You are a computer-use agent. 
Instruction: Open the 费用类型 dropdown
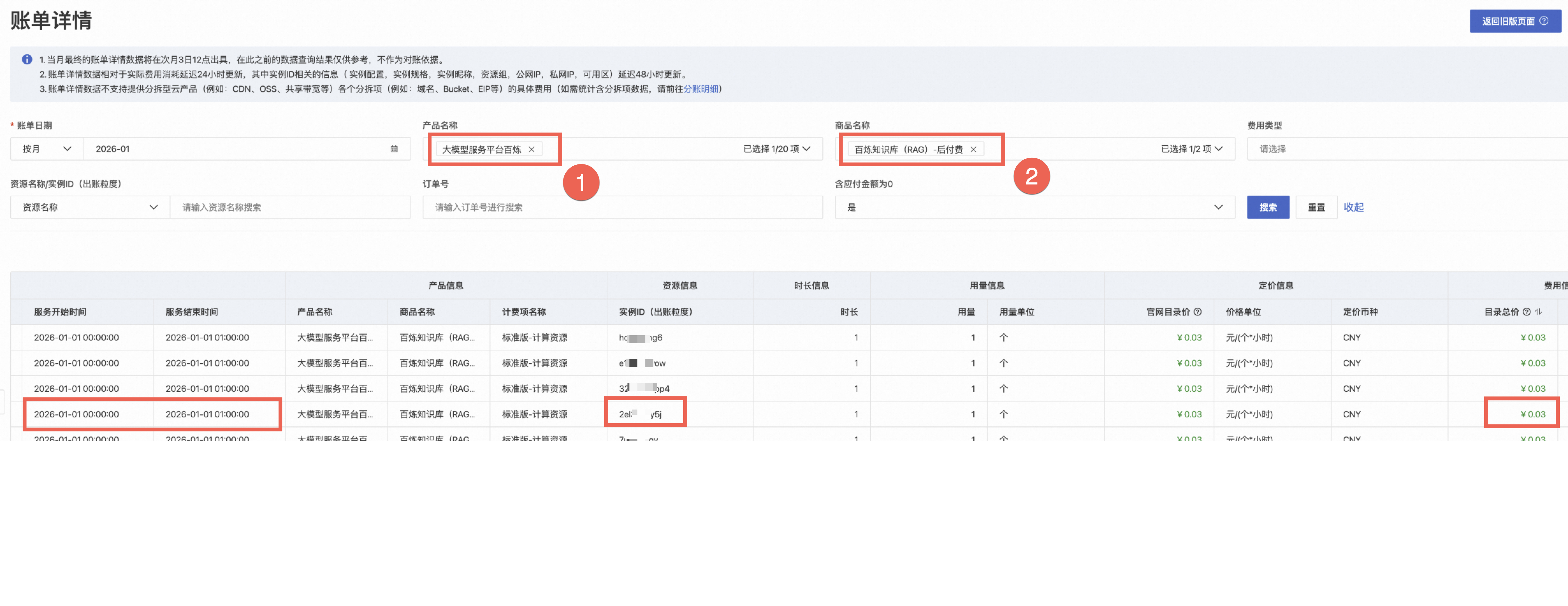(x=1407, y=149)
